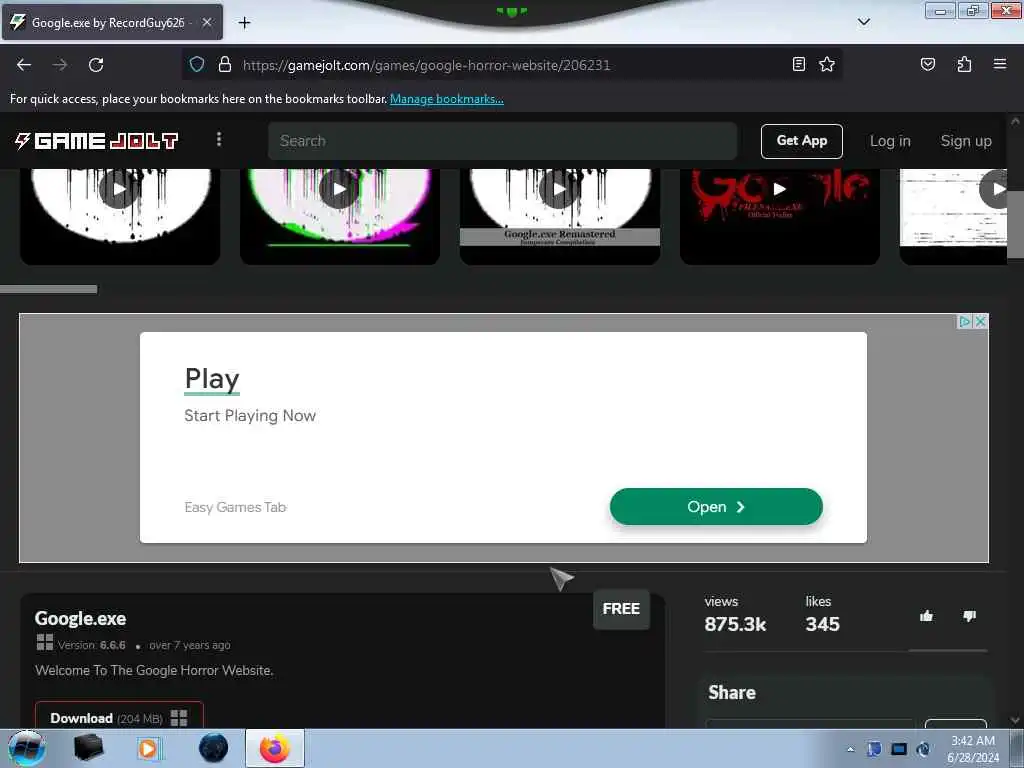Open the Extensions puzzle icon
Screen dimensions: 1024x768
[964, 64]
